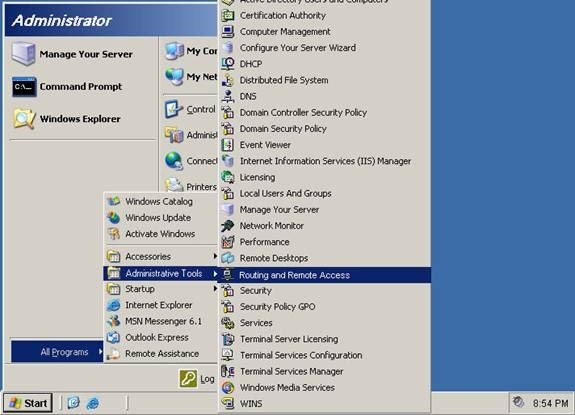This screenshot has height=415, width=575.
Task: Open Domain Security Policy
Action: coord(325,129)
